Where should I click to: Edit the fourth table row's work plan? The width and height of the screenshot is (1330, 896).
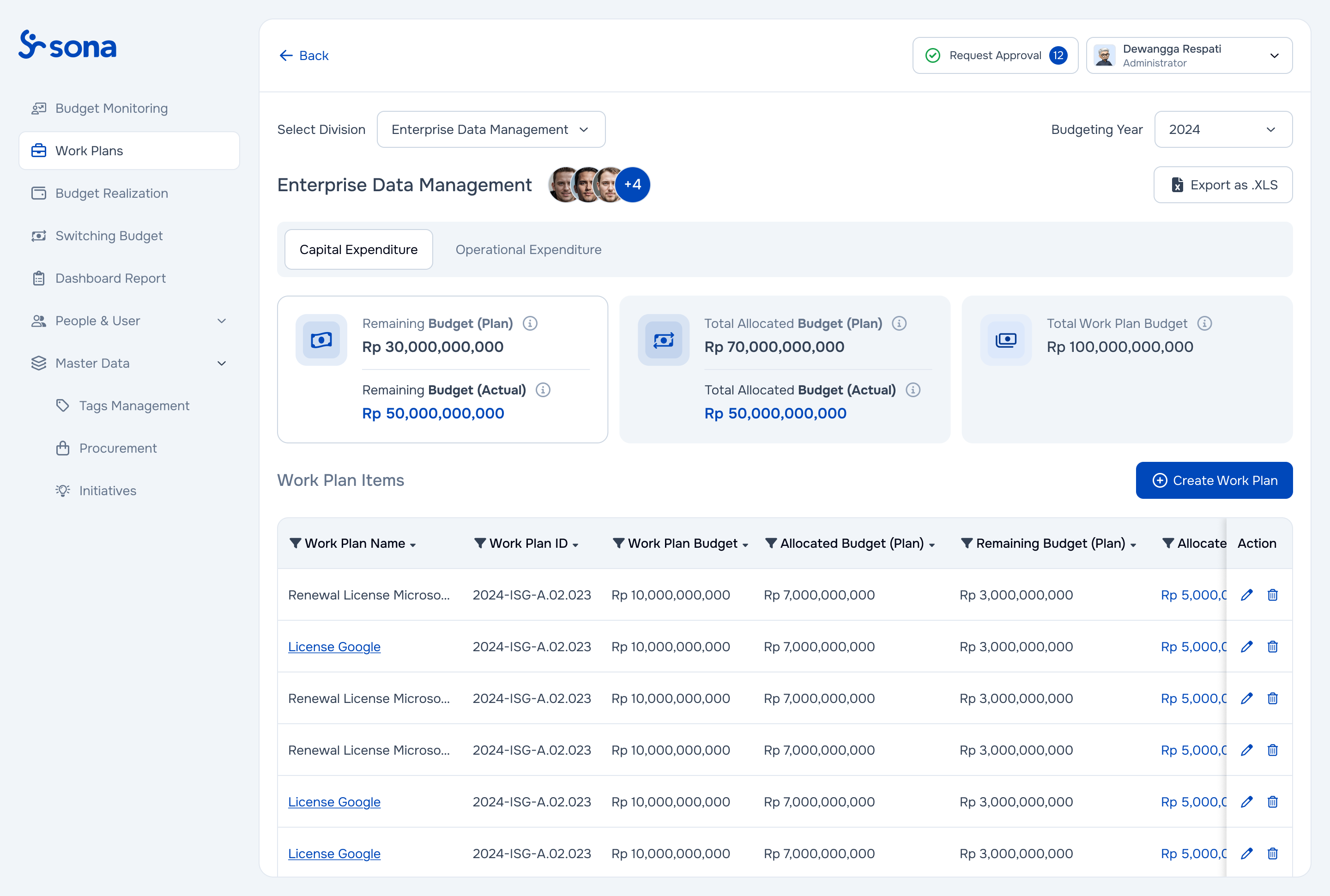click(x=1246, y=750)
